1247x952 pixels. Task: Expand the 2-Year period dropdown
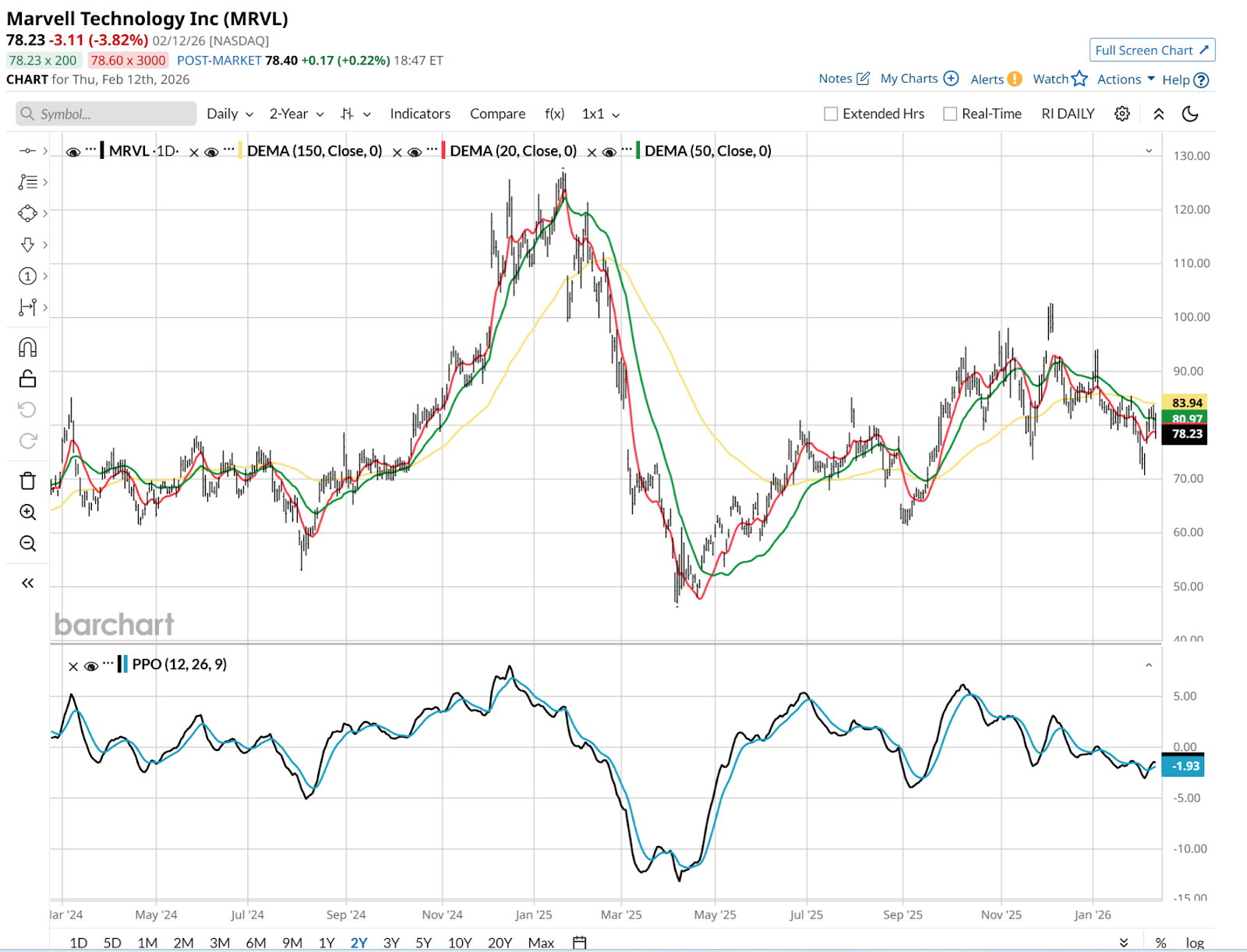296,114
